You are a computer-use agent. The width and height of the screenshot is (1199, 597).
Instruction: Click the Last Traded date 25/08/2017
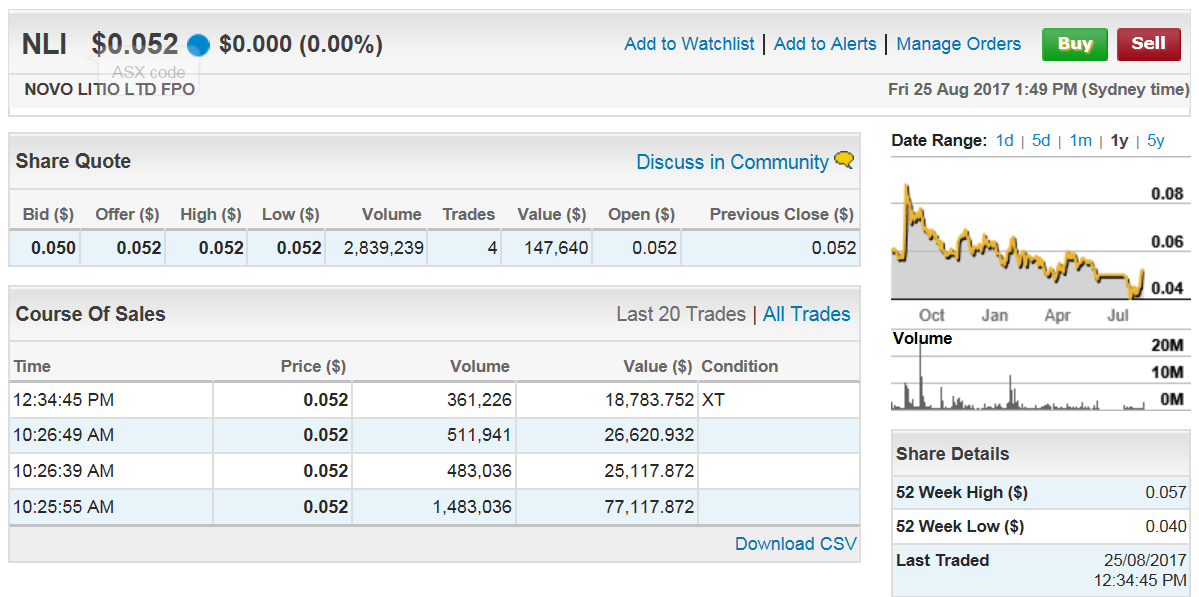click(1145, 560)
